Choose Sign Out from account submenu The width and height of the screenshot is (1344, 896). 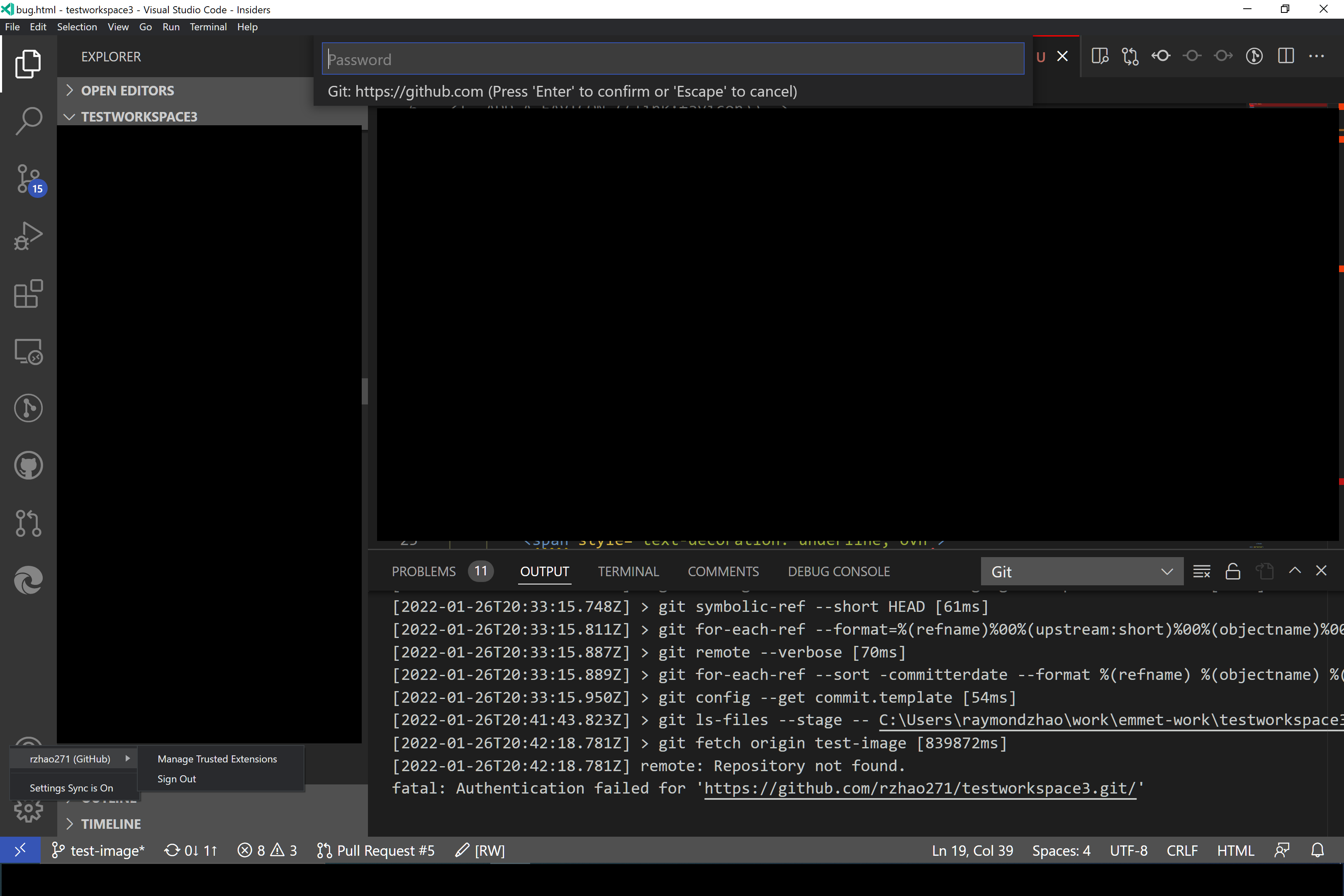coord(177,779)
